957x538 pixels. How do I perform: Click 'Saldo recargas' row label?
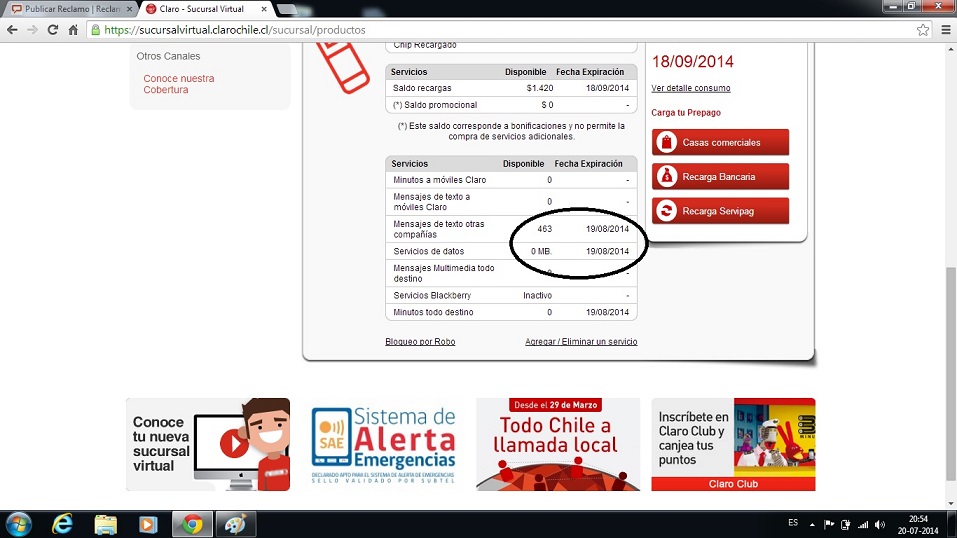coord(422,88)
